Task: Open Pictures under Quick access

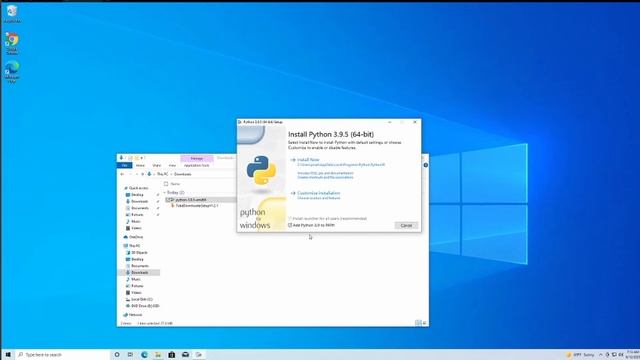Action: click(x=137, y=215)
